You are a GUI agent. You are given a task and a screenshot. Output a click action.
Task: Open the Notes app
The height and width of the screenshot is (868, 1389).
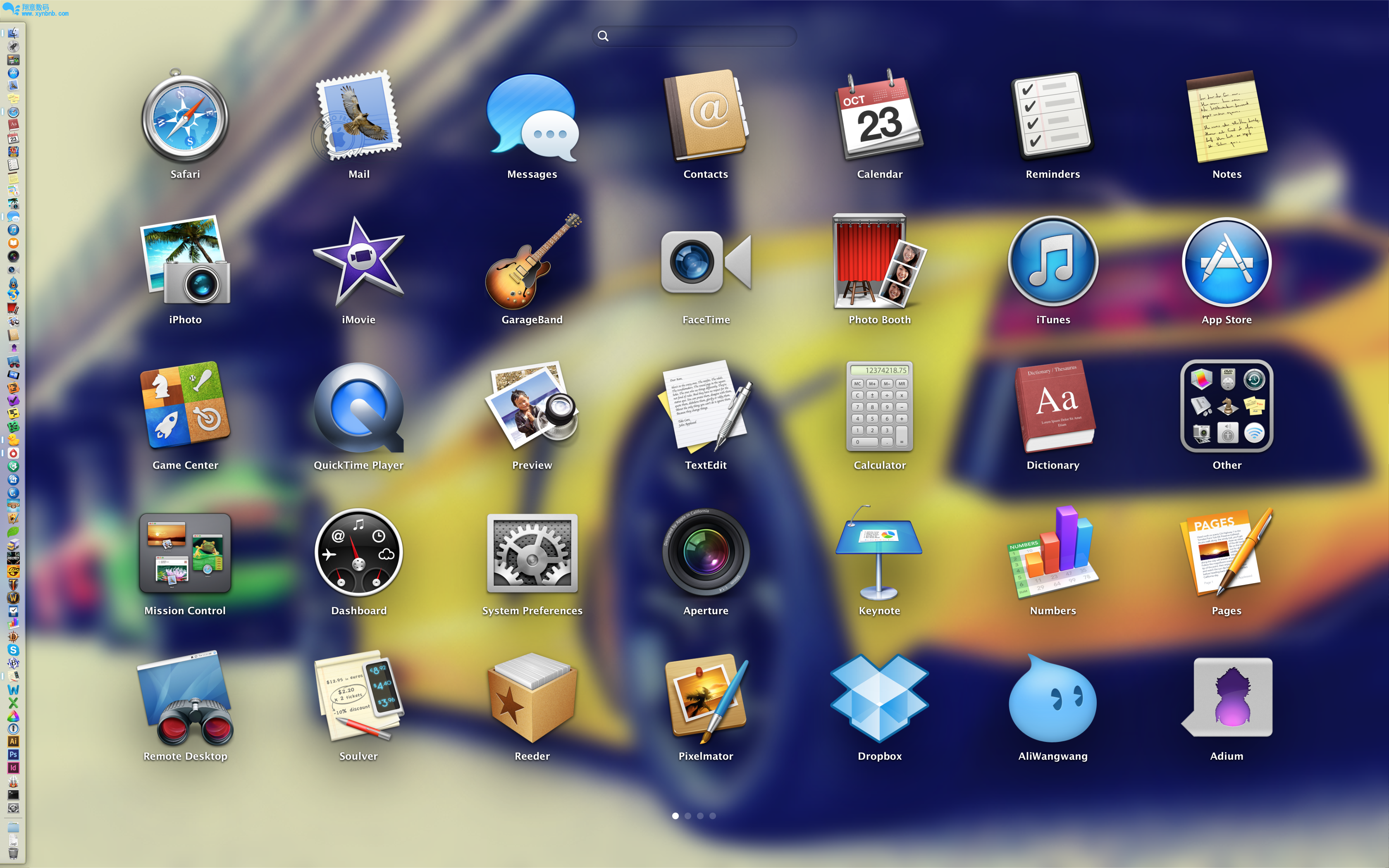click(x=1227, y=116)
